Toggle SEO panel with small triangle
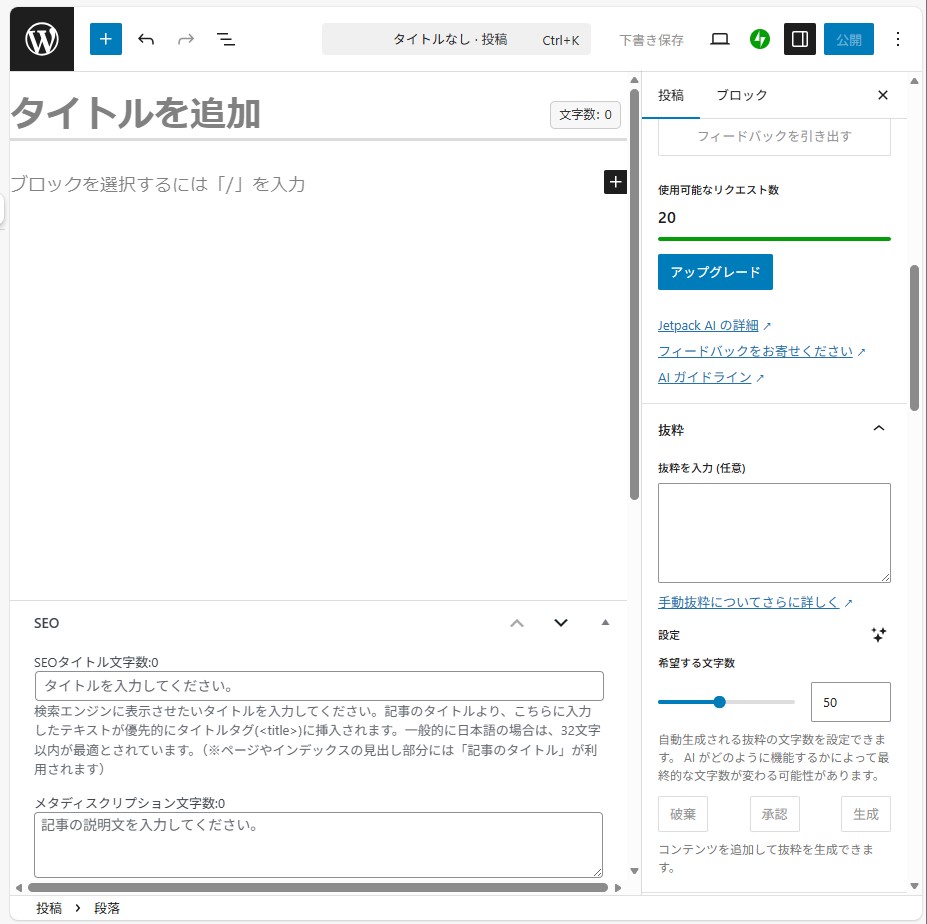This screenshot has width=927, height=924. tap(605, 623)
